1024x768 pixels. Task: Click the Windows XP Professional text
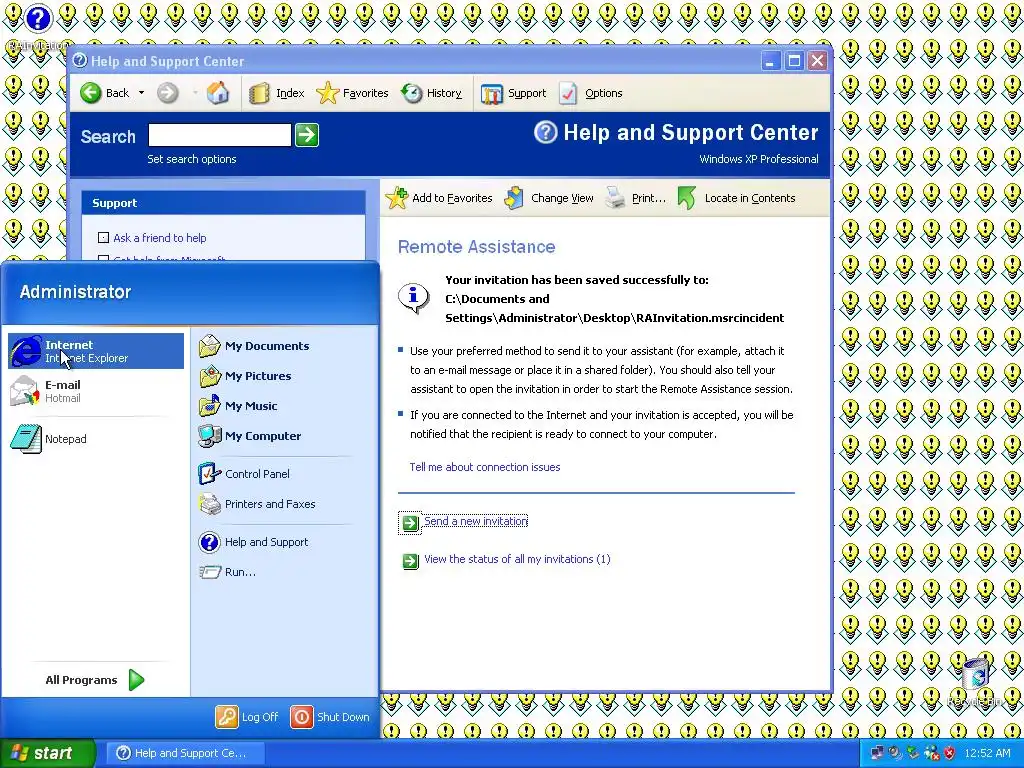click(758, 159)
